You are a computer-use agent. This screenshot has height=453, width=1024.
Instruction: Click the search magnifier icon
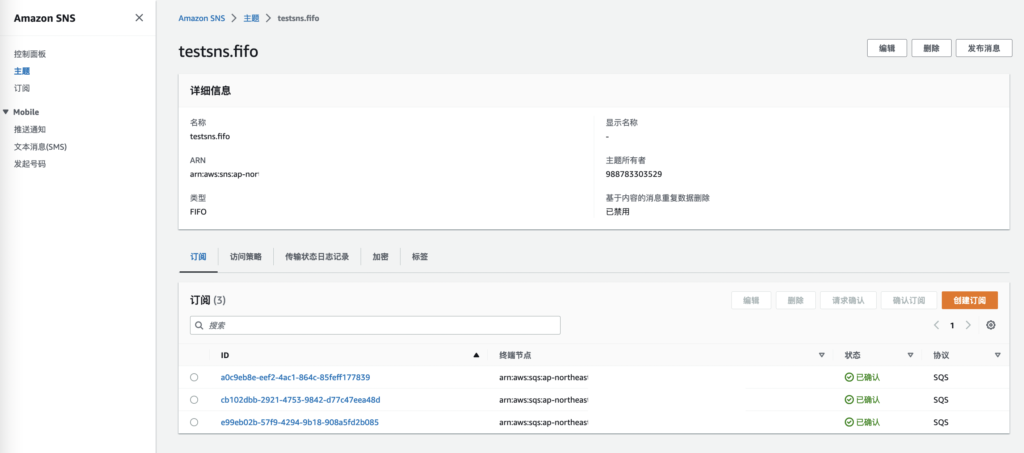(199, 325)
